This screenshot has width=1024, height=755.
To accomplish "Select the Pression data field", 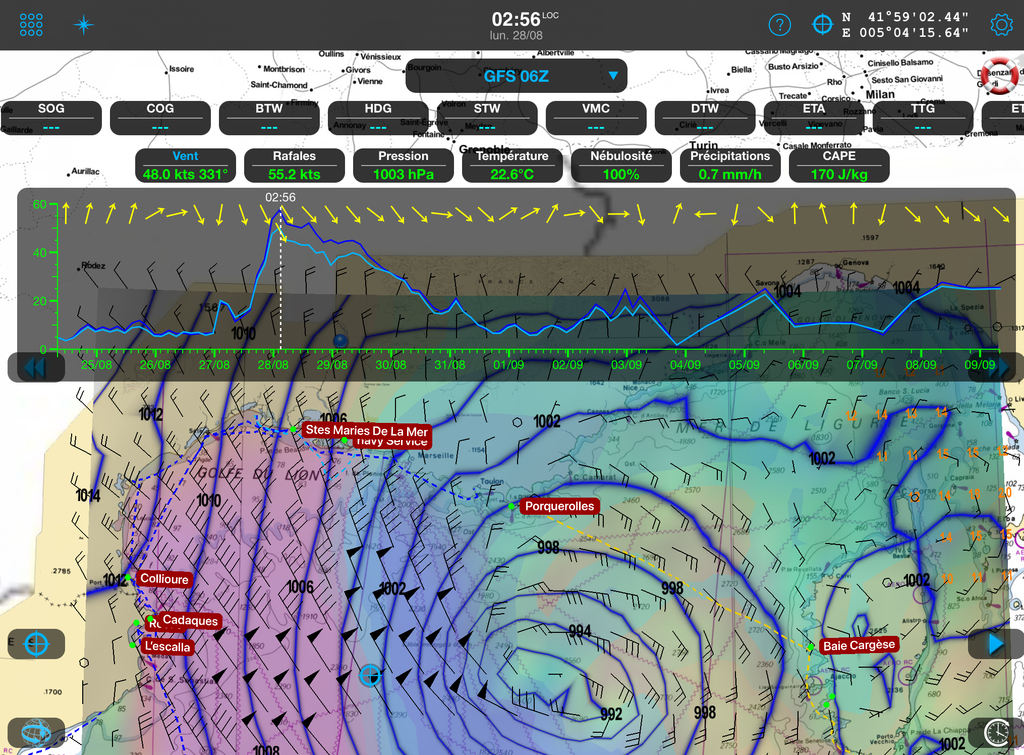I will coord(404,166).
